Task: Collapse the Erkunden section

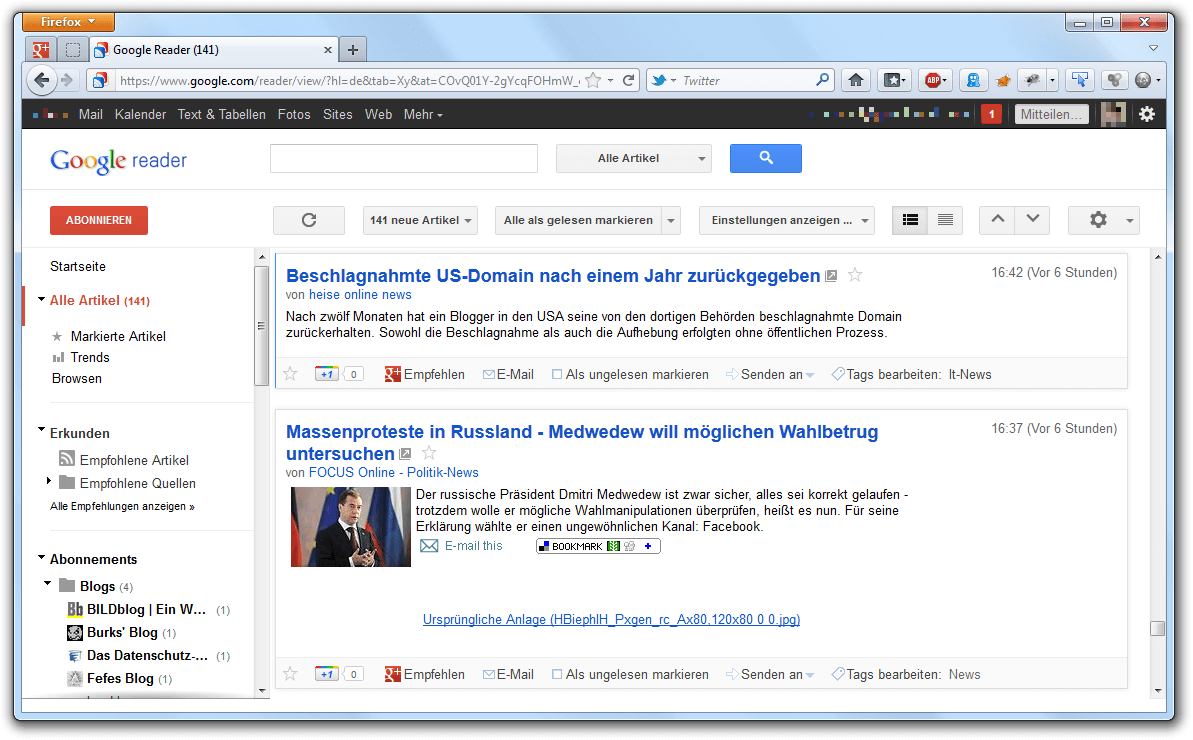Action: (42, 430)
